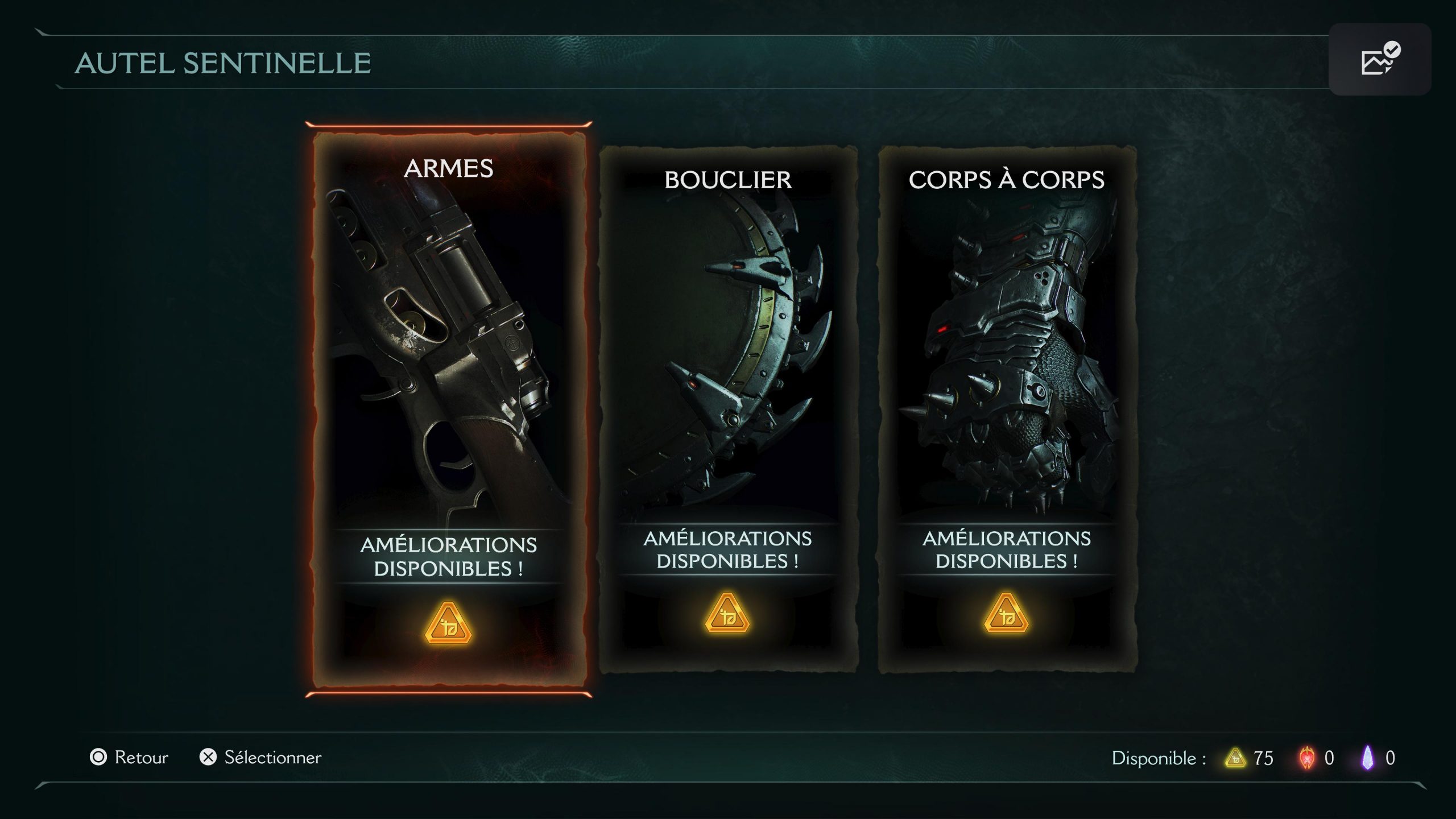1456x819 pixels.
Task: Click the purple crystal currency icon
Action: pyautogui.click(x=1367, y=758)
